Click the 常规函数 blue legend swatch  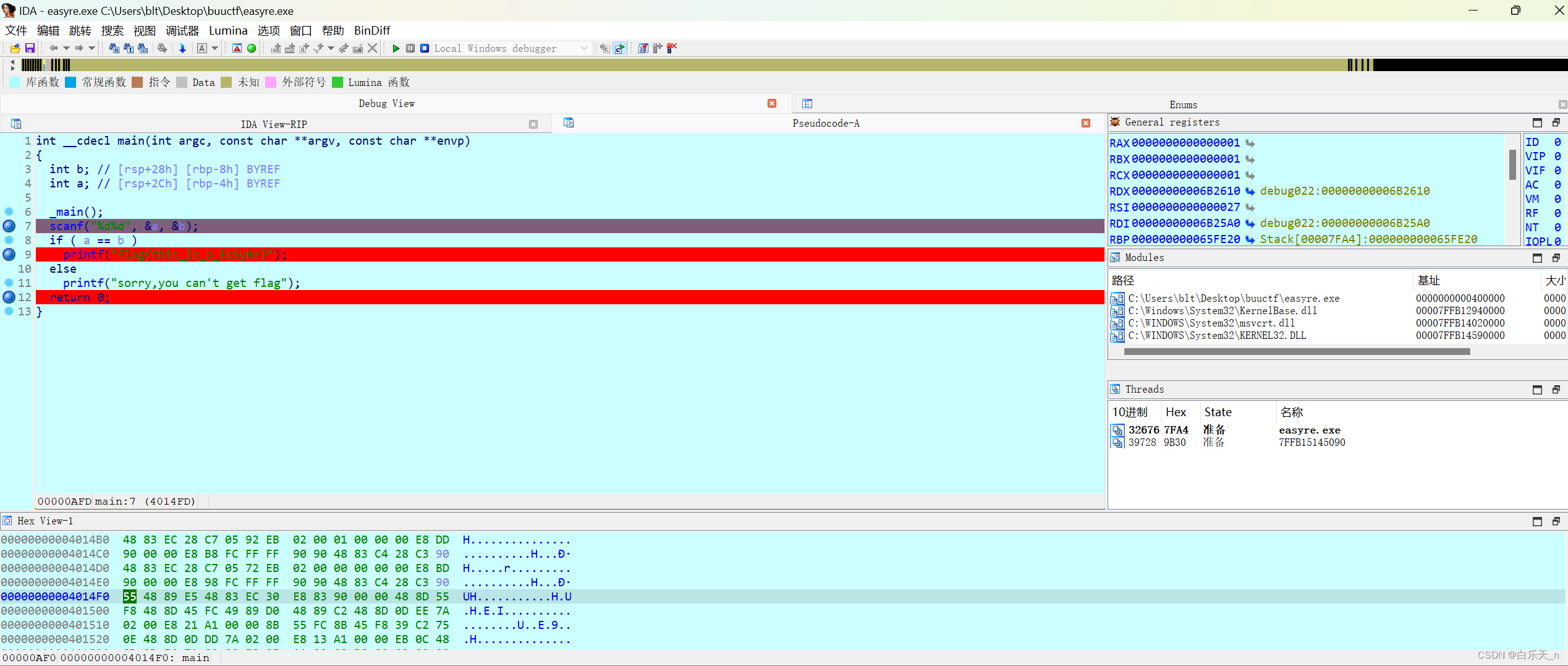click(70, 82)
